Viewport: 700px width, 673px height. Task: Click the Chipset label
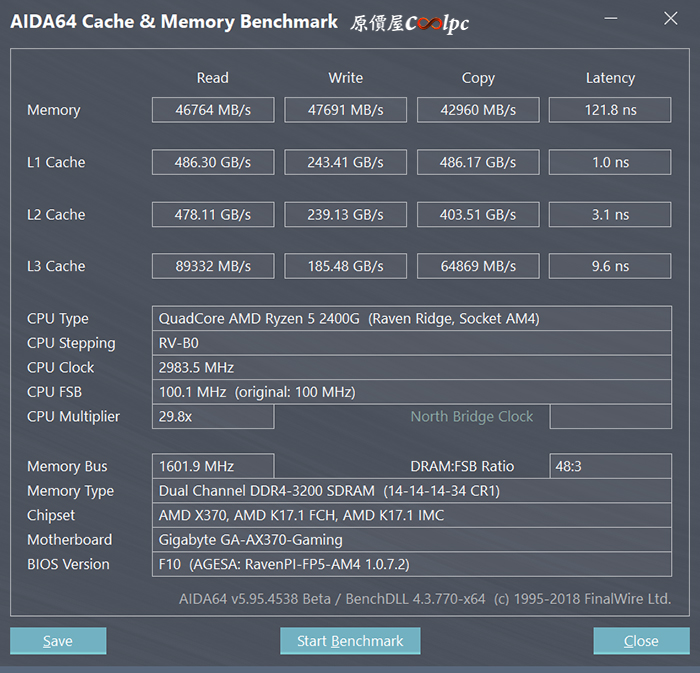(x=51, y=515)
